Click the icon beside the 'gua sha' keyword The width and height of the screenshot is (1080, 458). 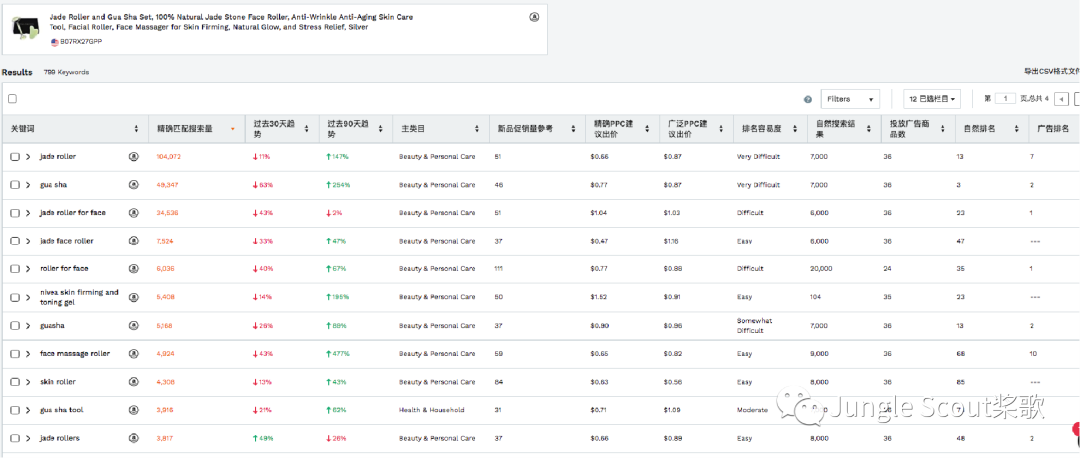point(133,185)
